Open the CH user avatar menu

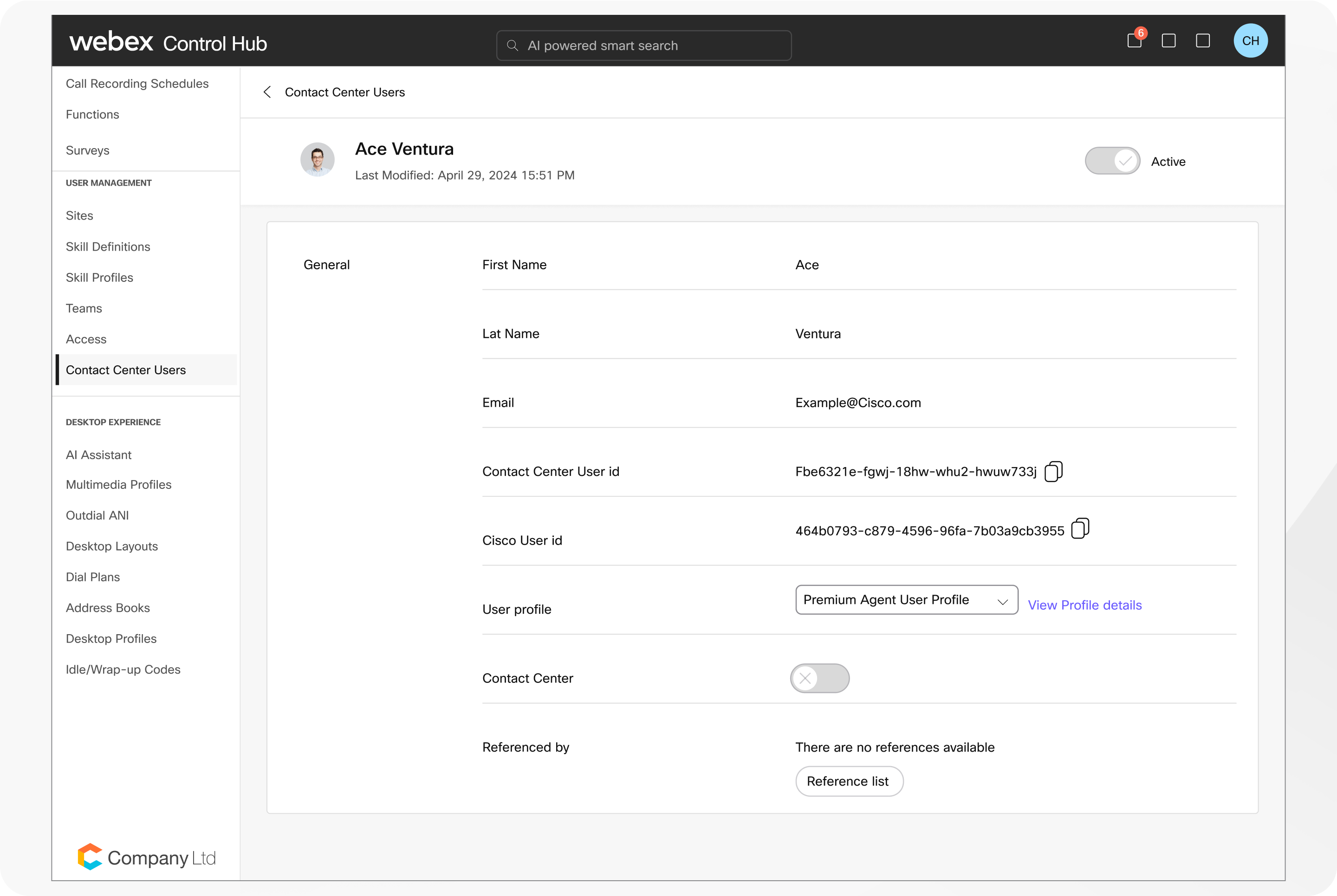click(x=1250, y=40)
